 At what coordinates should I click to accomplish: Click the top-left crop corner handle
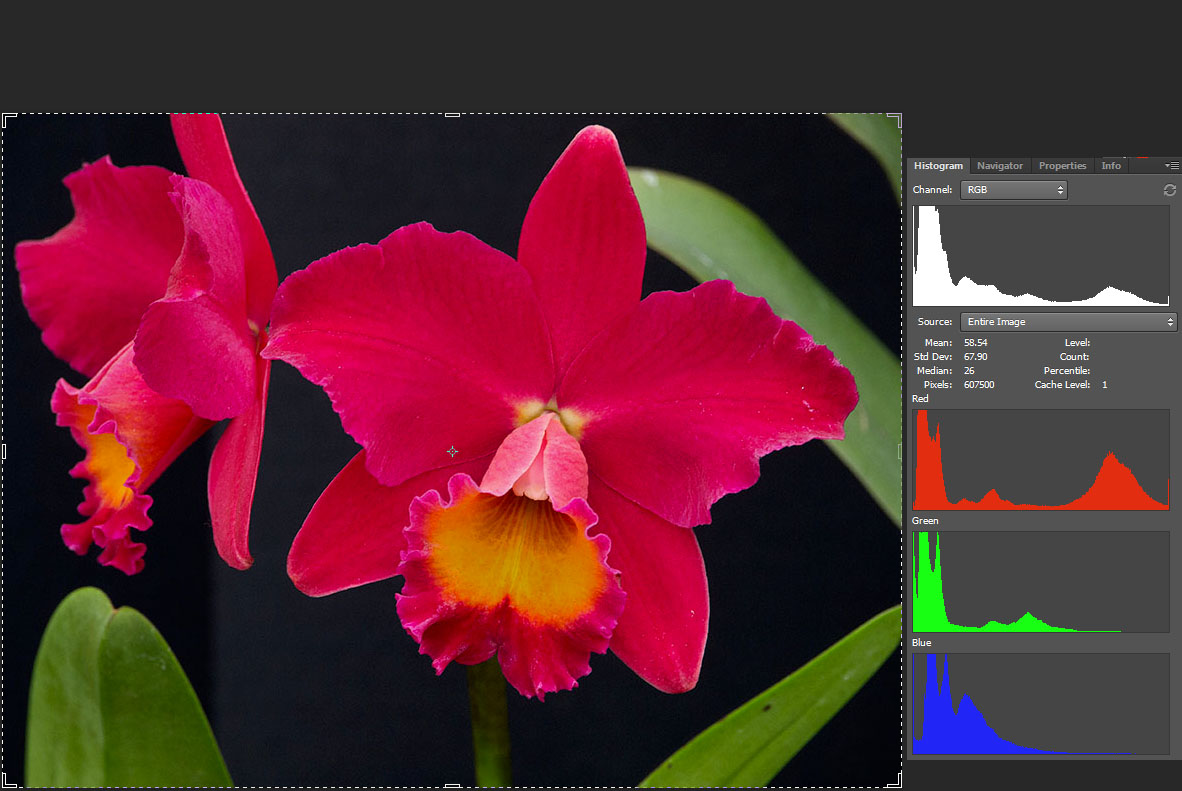[x=9, y=121]
